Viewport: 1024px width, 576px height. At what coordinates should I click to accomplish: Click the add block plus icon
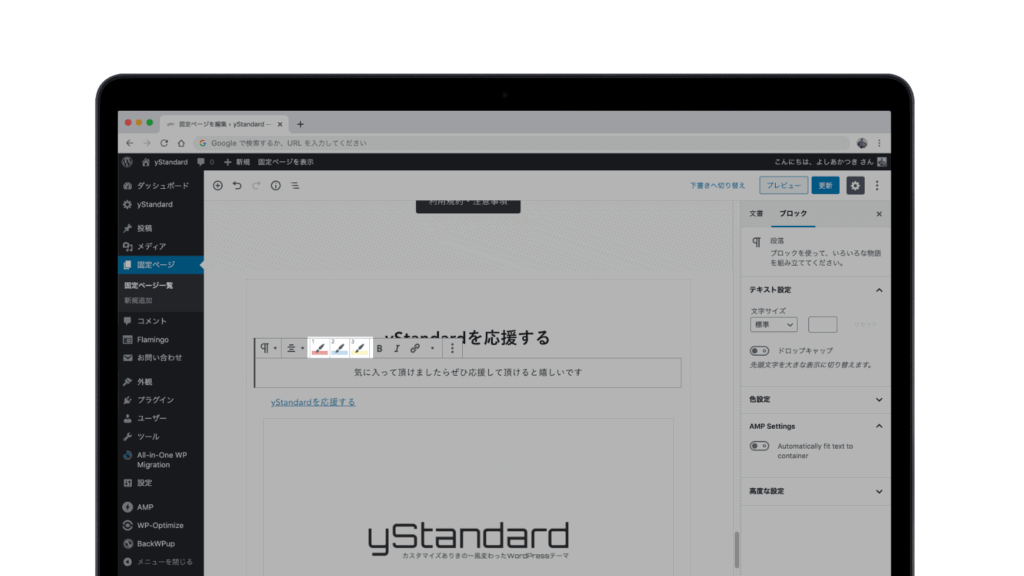218,185
